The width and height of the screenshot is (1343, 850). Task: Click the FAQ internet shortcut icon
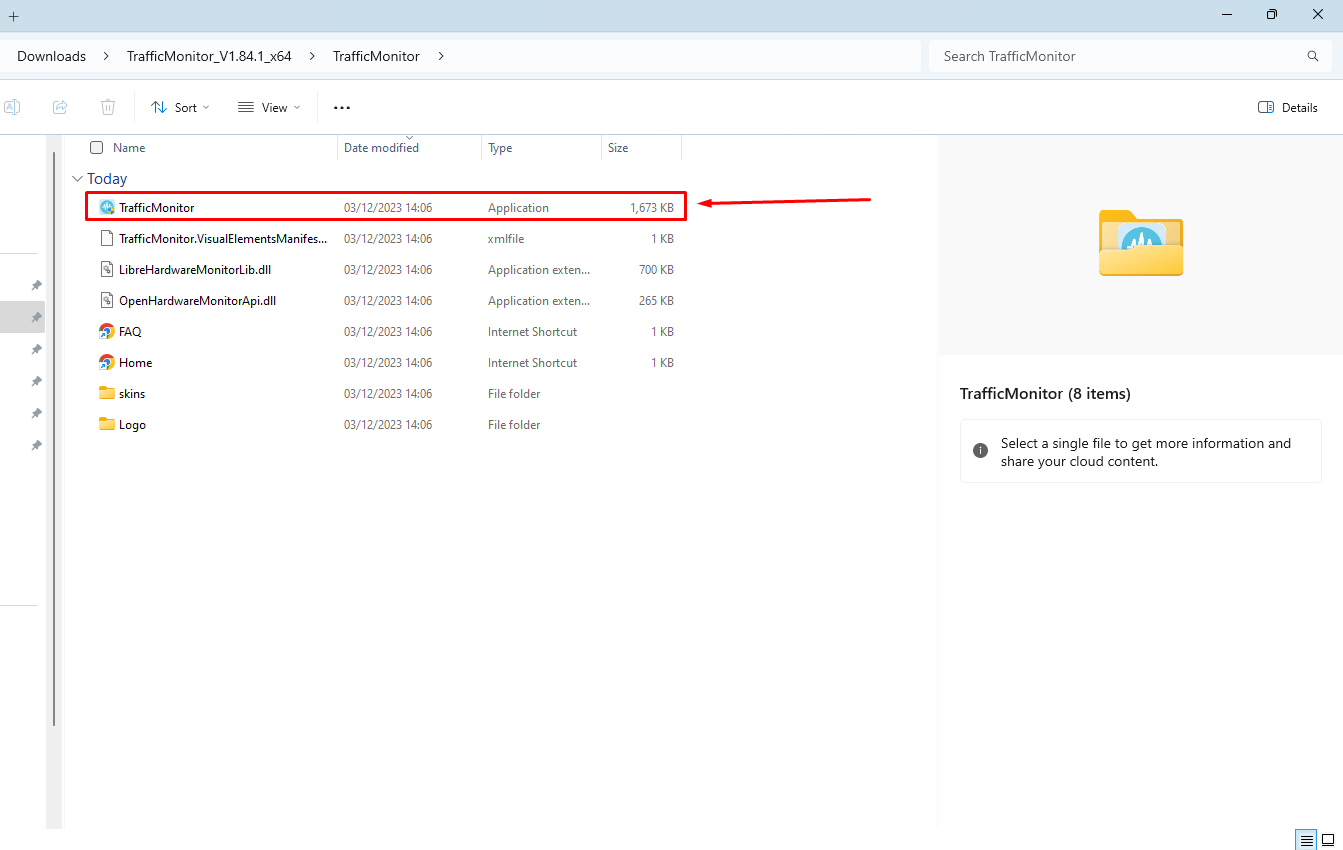click(x=107, y=332)
